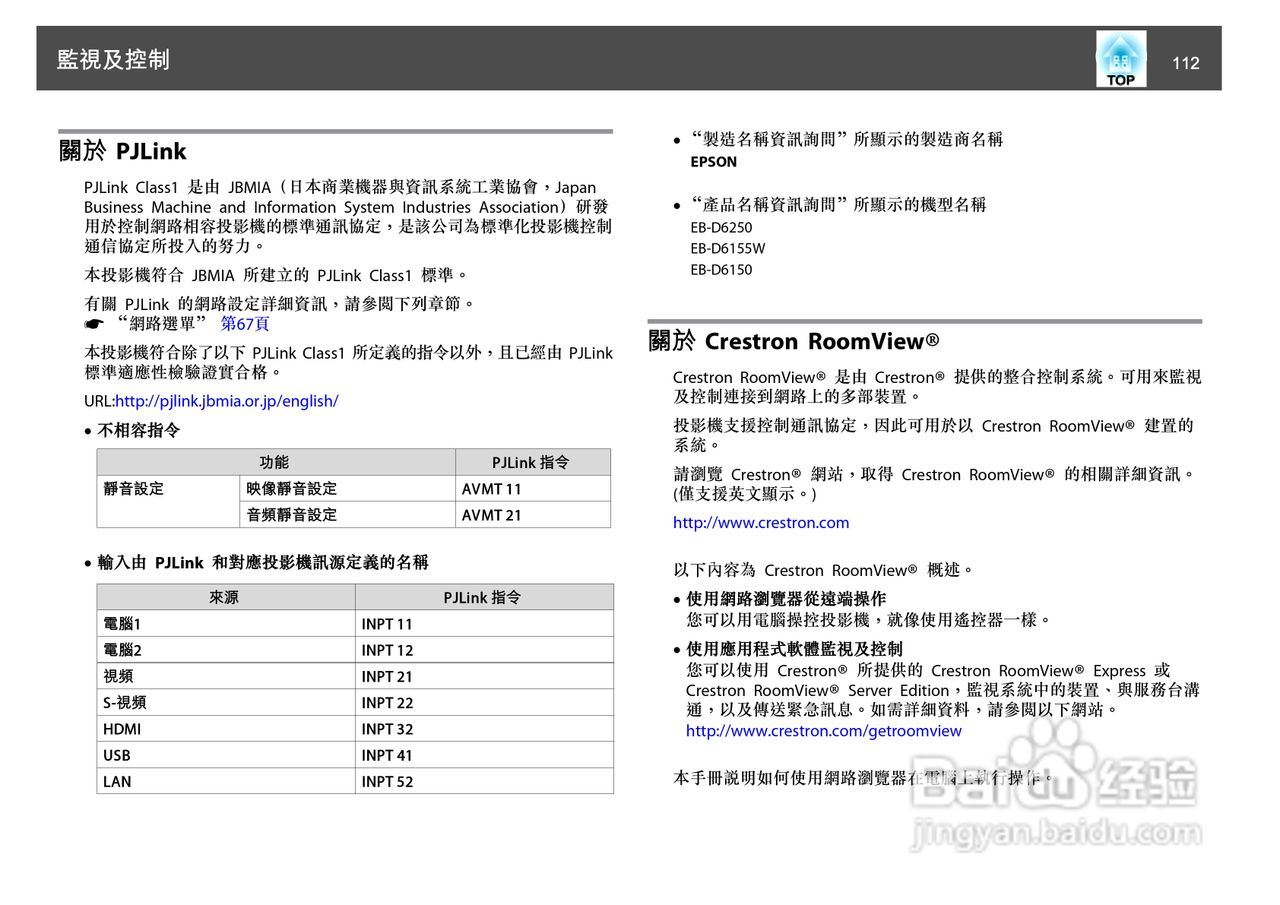1280x905 pixels.
Task: Click the 關於 PJLink section heading
Action: point(123,151)
